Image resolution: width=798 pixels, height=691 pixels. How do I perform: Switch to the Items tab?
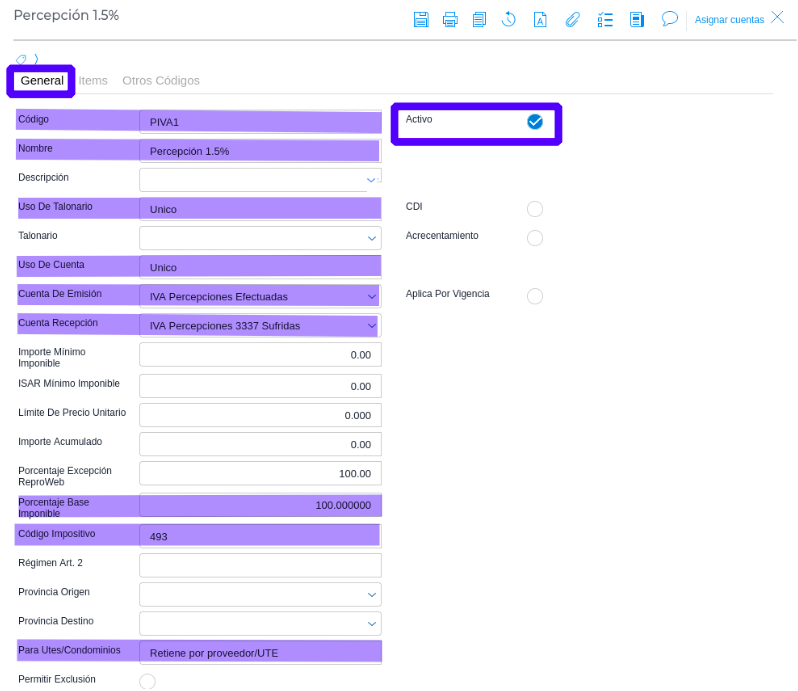[93, 81]
